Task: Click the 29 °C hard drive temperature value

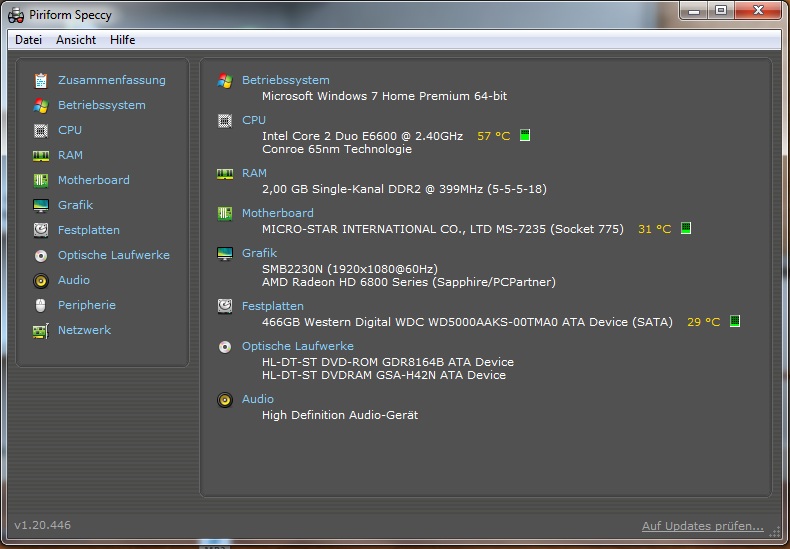Action: (703, 322)
